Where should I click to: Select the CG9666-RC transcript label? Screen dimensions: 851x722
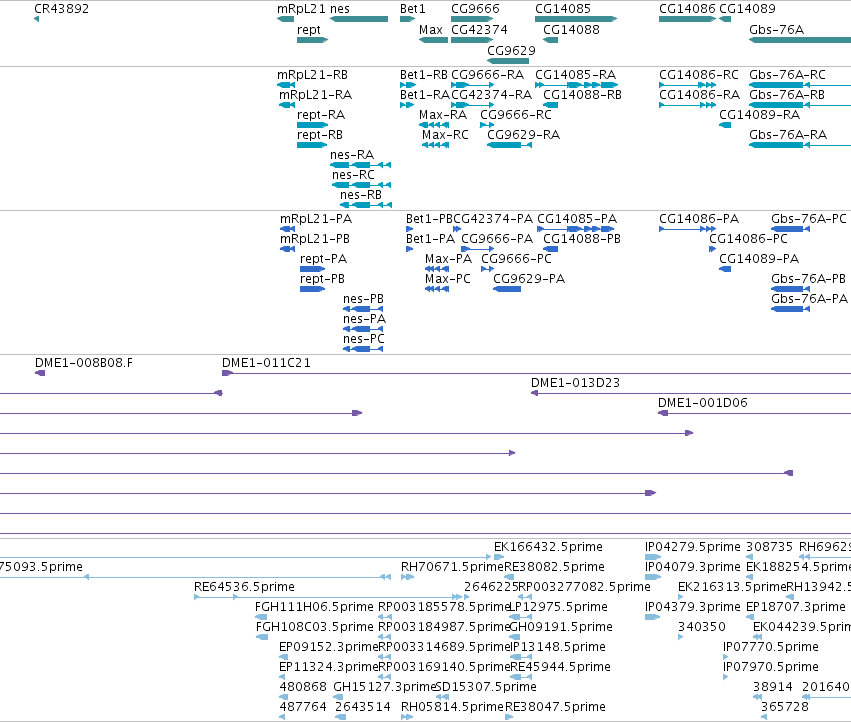[x=516, y=115]
